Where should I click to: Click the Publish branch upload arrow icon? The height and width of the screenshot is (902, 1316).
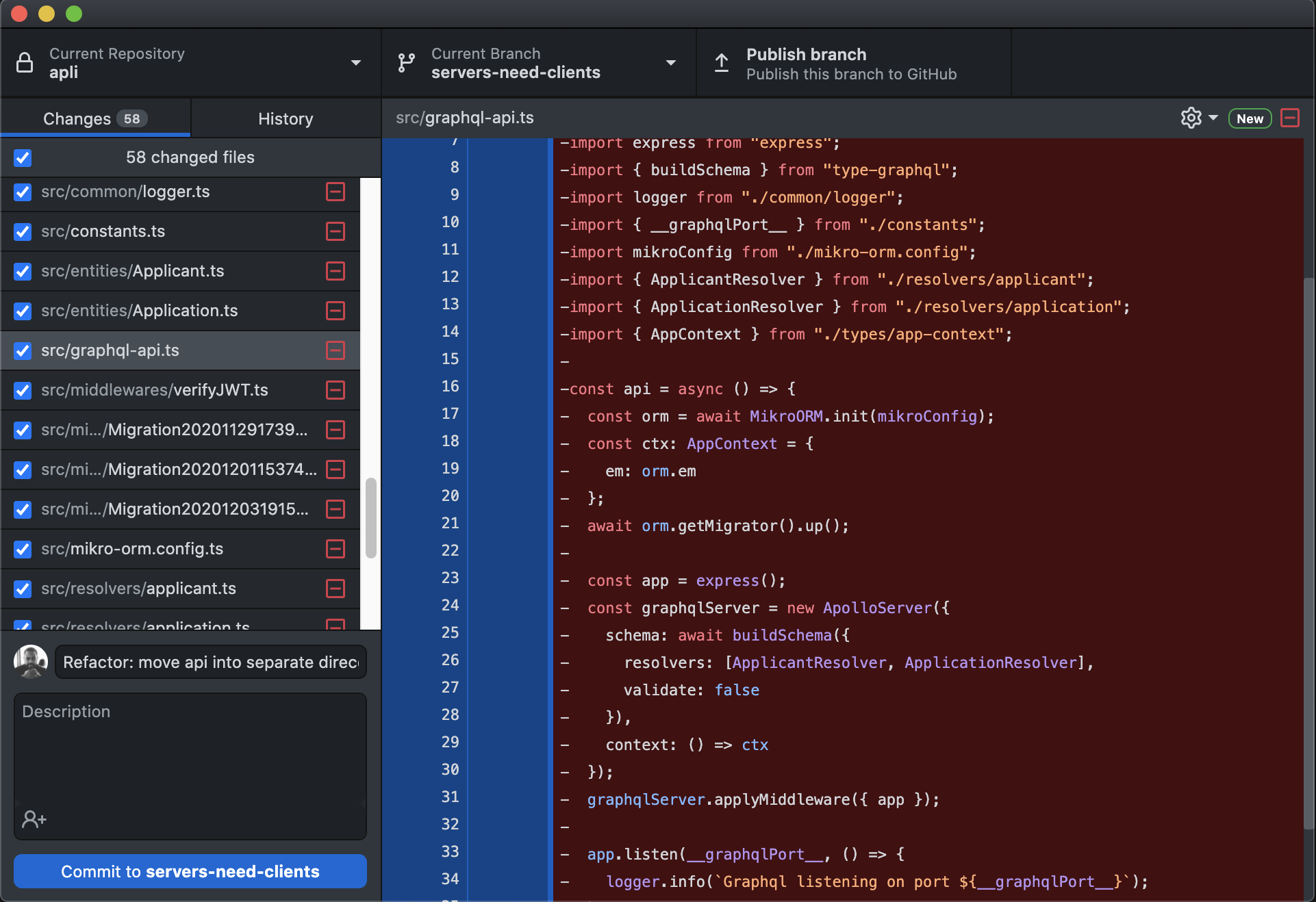[x=722, y=63]
